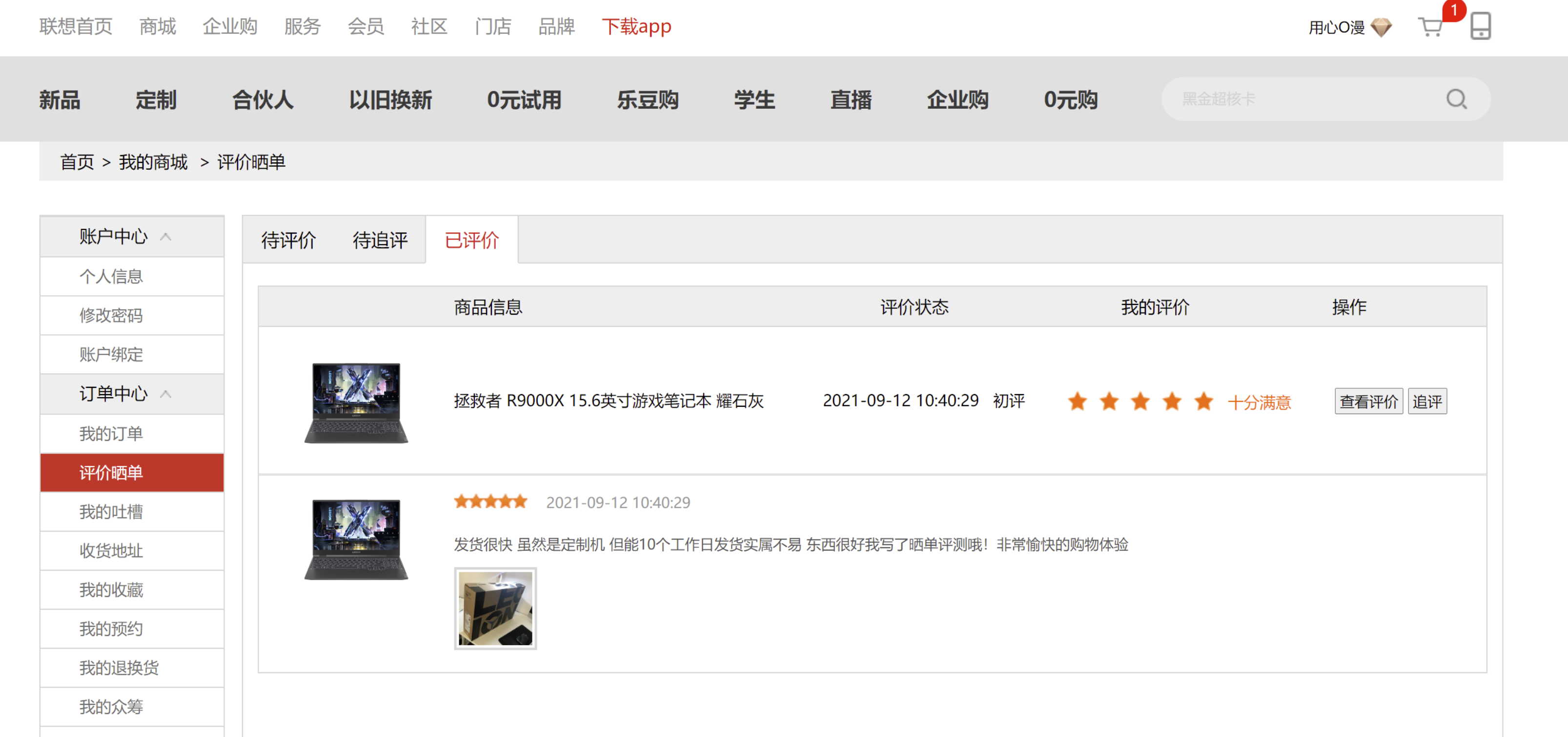This screenshot has width=1568, height=737.
Task: Open the 0元购 menu item
Action: click(x=1071, y=99)
